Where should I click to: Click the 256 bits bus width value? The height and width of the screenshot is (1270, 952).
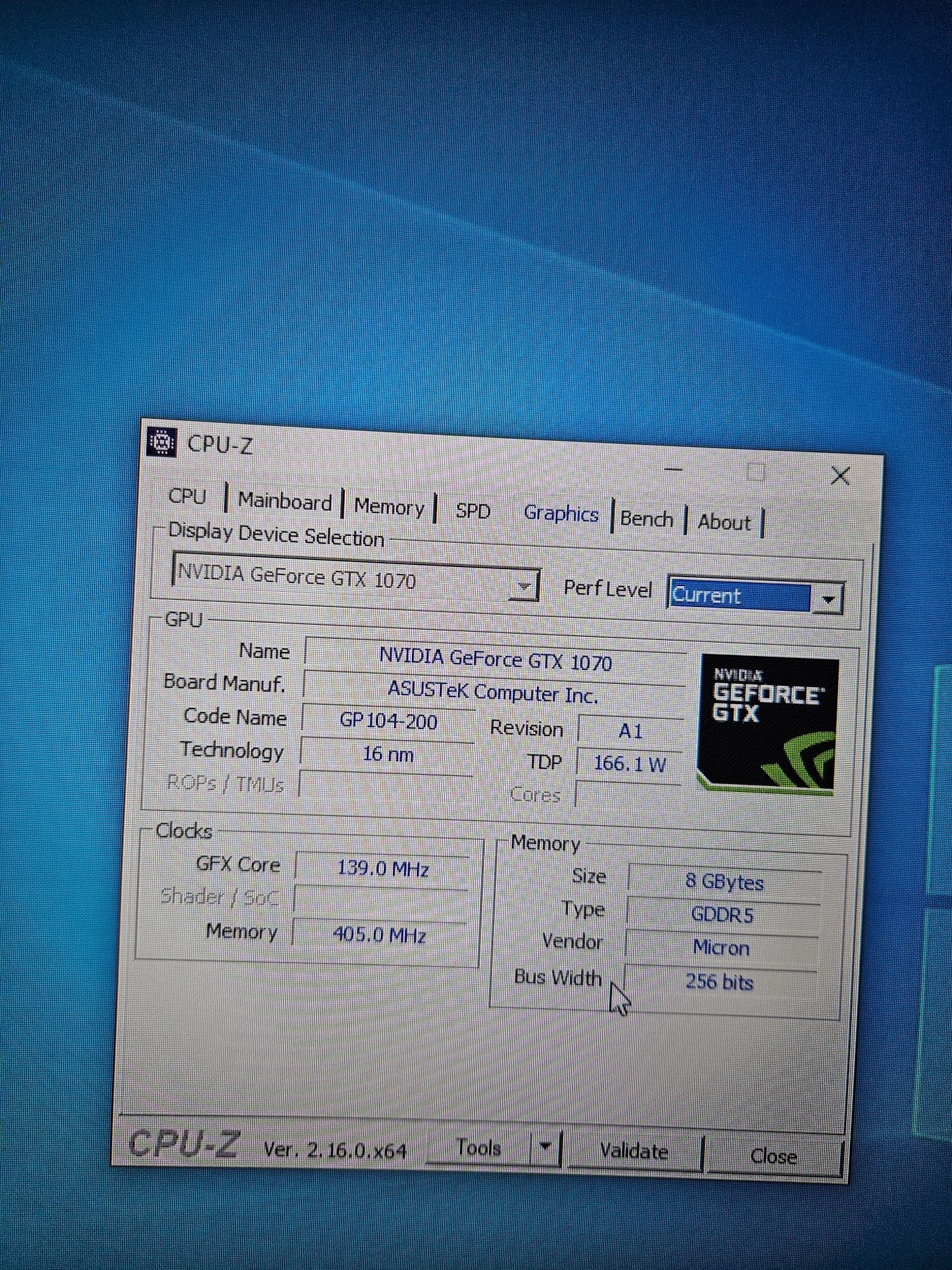coord(719,982)
